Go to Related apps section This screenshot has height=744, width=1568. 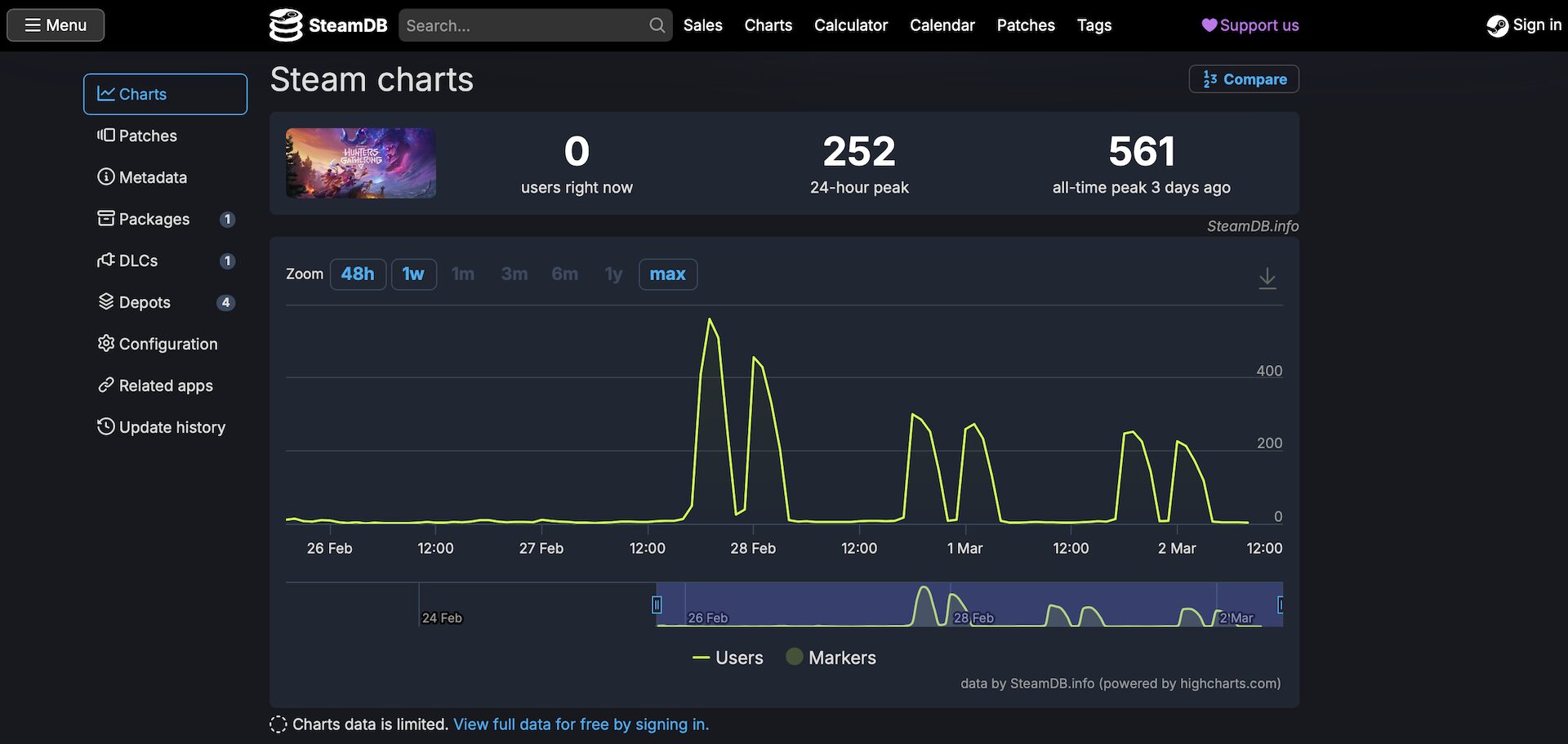point(155,385)
